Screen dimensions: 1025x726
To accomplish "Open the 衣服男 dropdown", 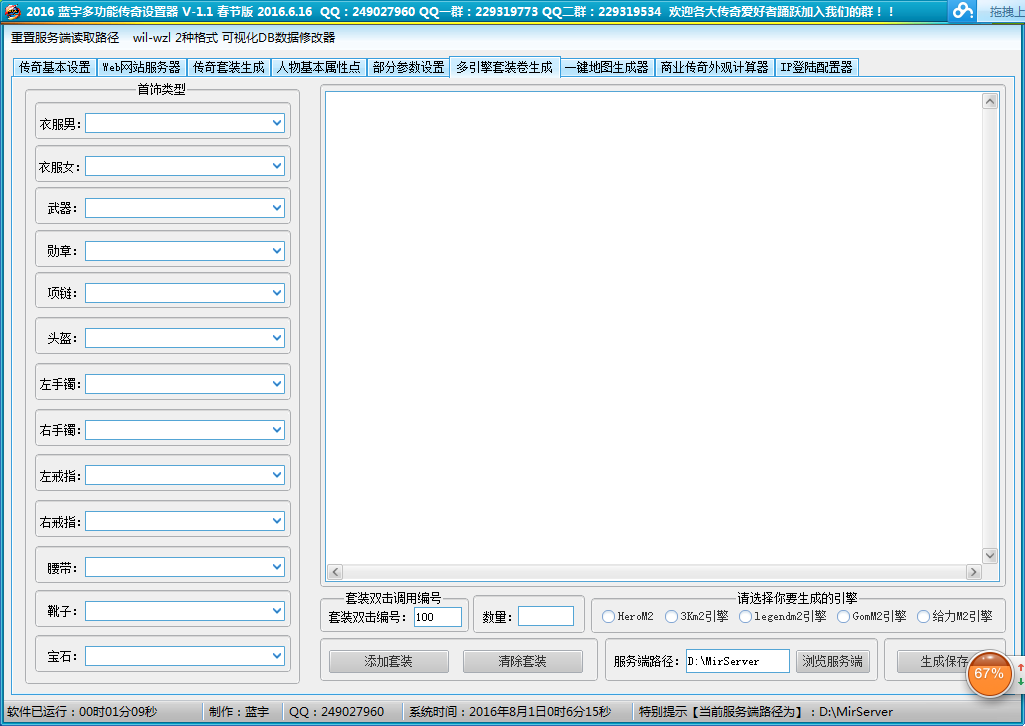I will 277,123.
